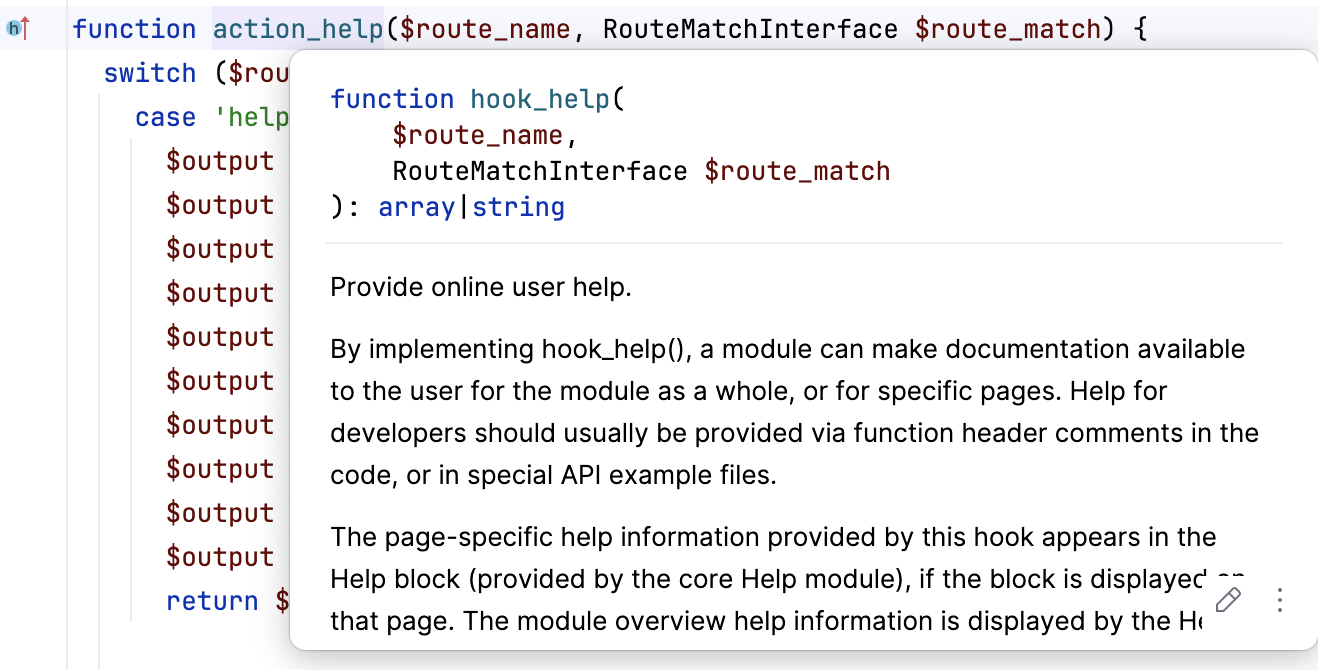Click inside the documentation popup text area
Viewport: 1318px width, 670px height.
coord(700,400)
